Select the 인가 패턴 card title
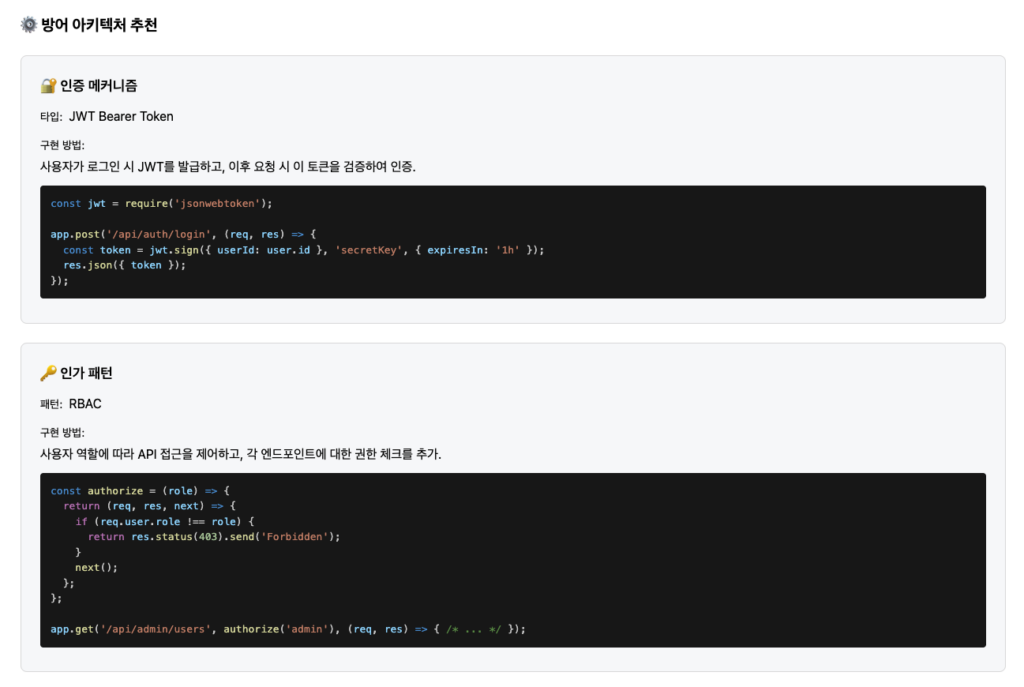This screenshot has height=687, width=1024. [x=86, y=373]
